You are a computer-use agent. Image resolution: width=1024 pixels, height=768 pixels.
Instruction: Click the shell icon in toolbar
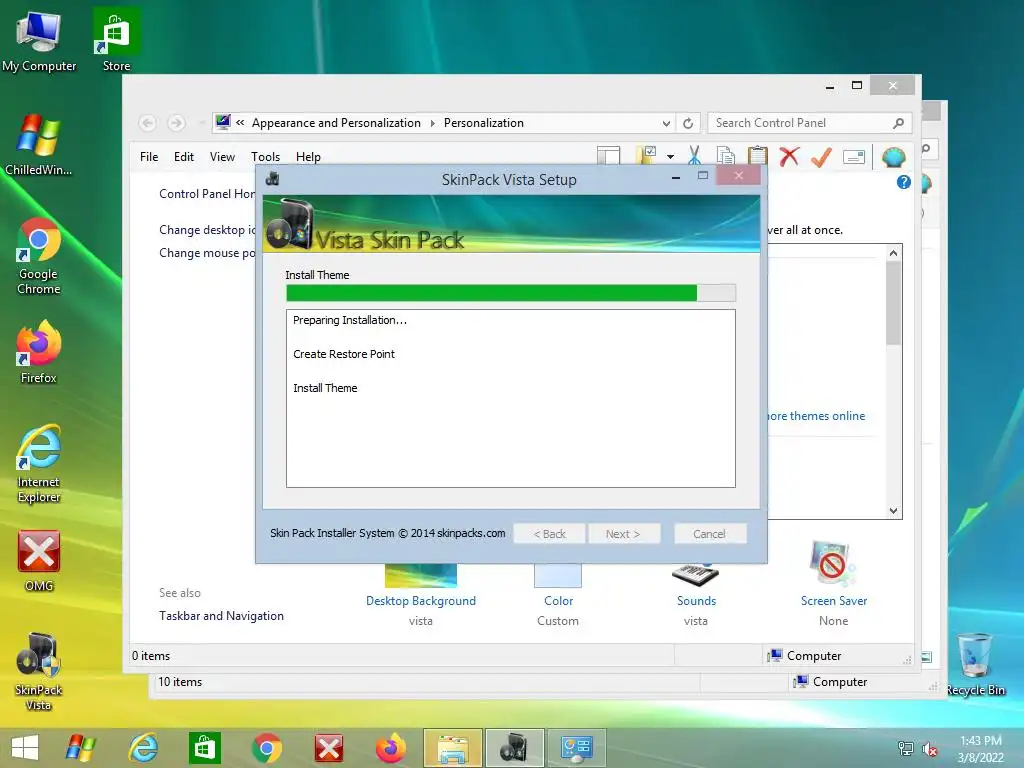[x=893, y=157]
